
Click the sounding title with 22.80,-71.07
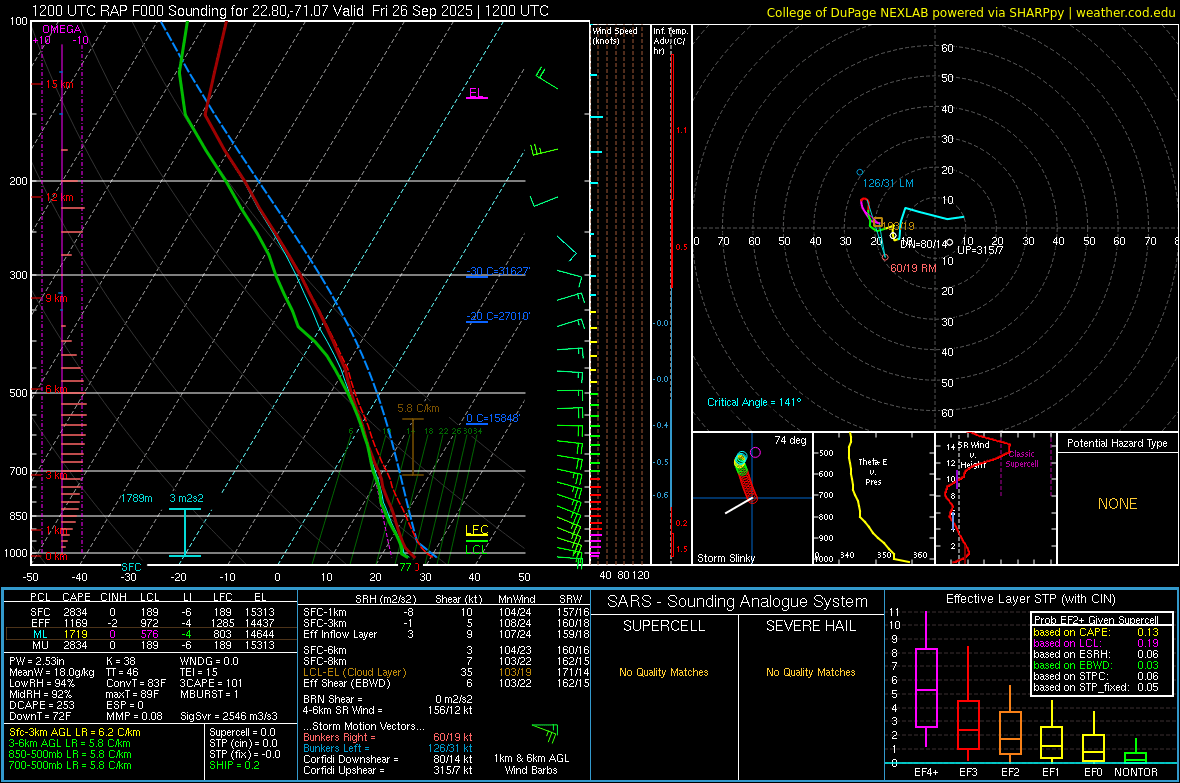(290, 11)
